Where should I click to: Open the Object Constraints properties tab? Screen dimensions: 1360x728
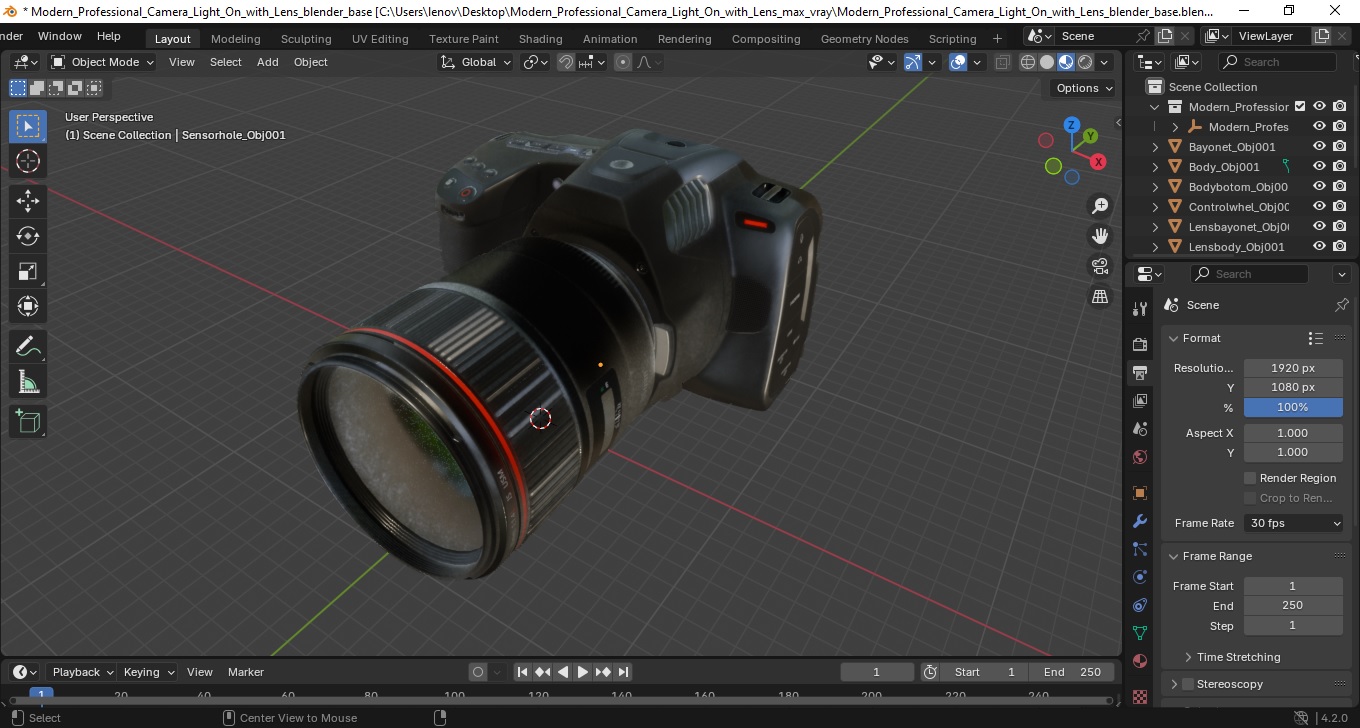[1139, 605]
